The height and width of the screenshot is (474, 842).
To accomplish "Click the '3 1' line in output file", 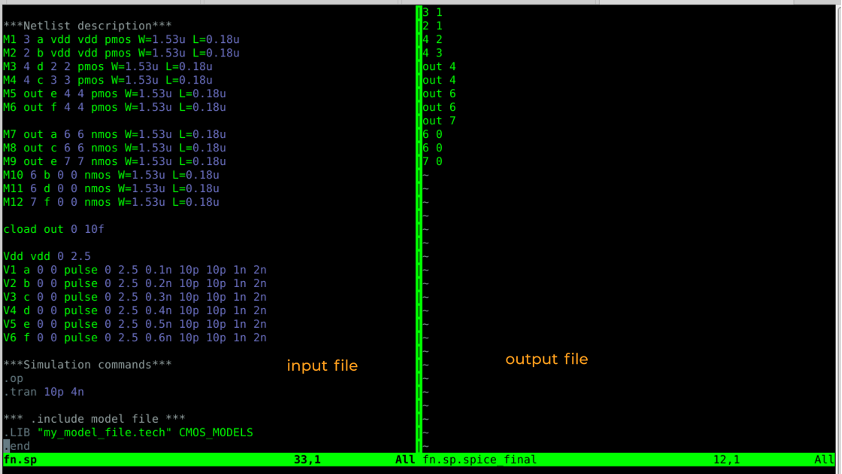I will point(432,12).
